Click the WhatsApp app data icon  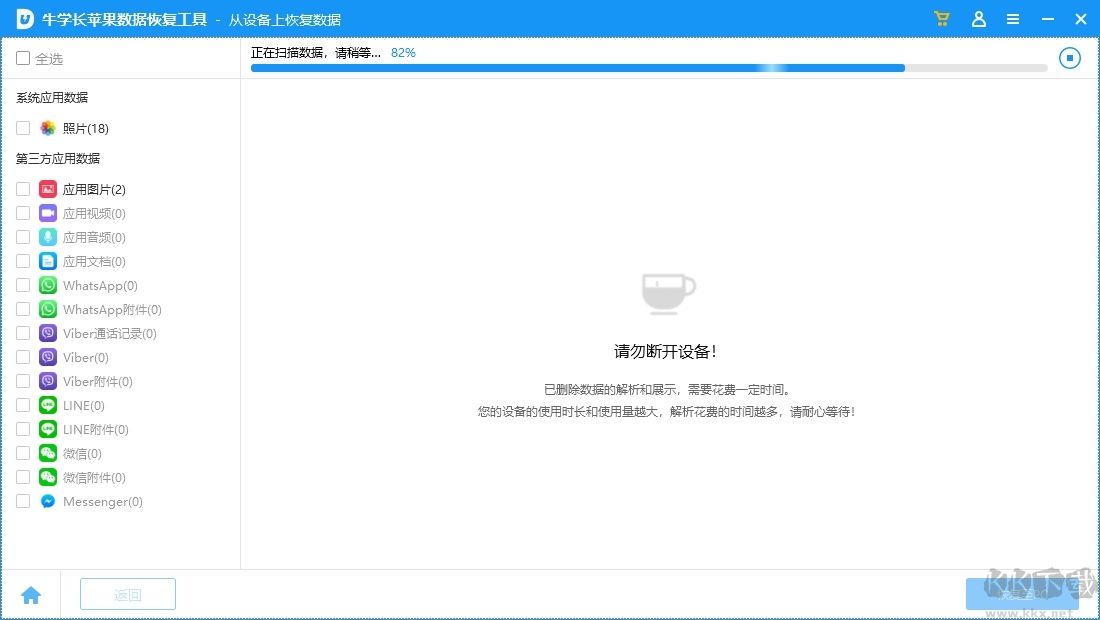click(x=47, y=285)
